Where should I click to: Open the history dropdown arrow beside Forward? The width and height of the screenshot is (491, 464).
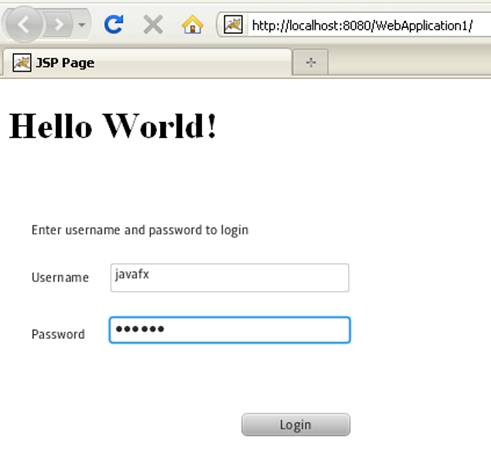pos(82,24)
